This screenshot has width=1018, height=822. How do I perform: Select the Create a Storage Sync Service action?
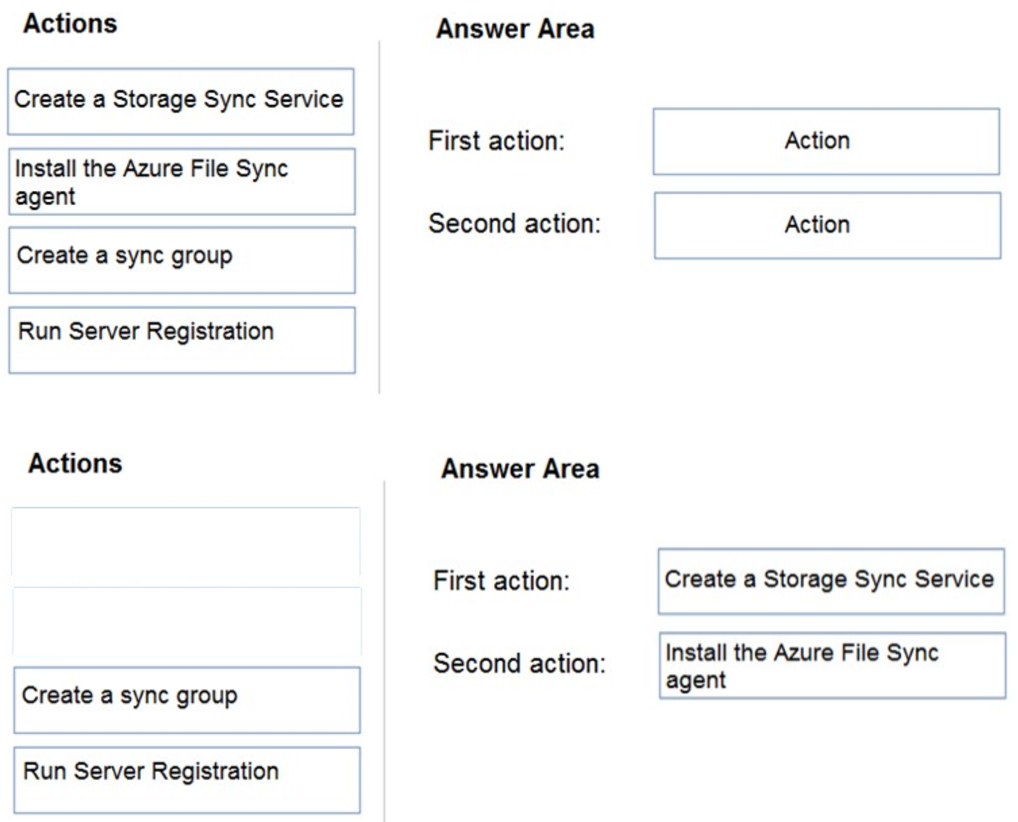[180, 100]
